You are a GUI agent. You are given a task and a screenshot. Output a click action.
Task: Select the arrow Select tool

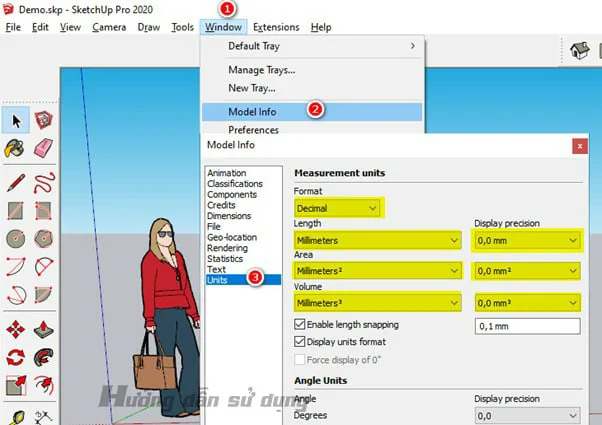(16, 121)
